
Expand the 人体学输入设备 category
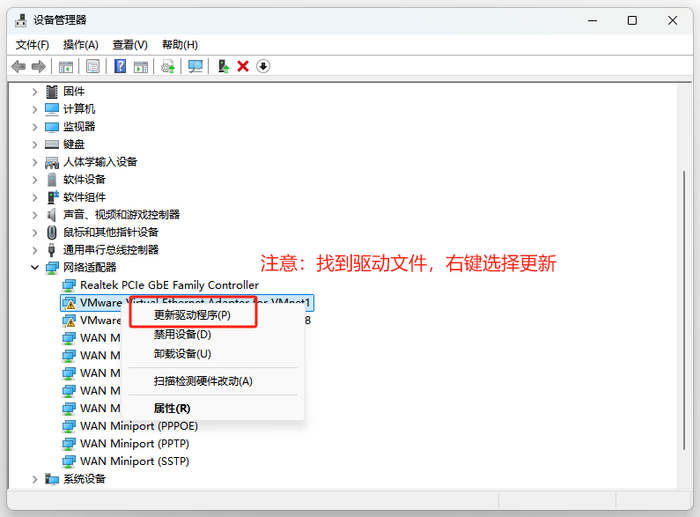(34, 162)
